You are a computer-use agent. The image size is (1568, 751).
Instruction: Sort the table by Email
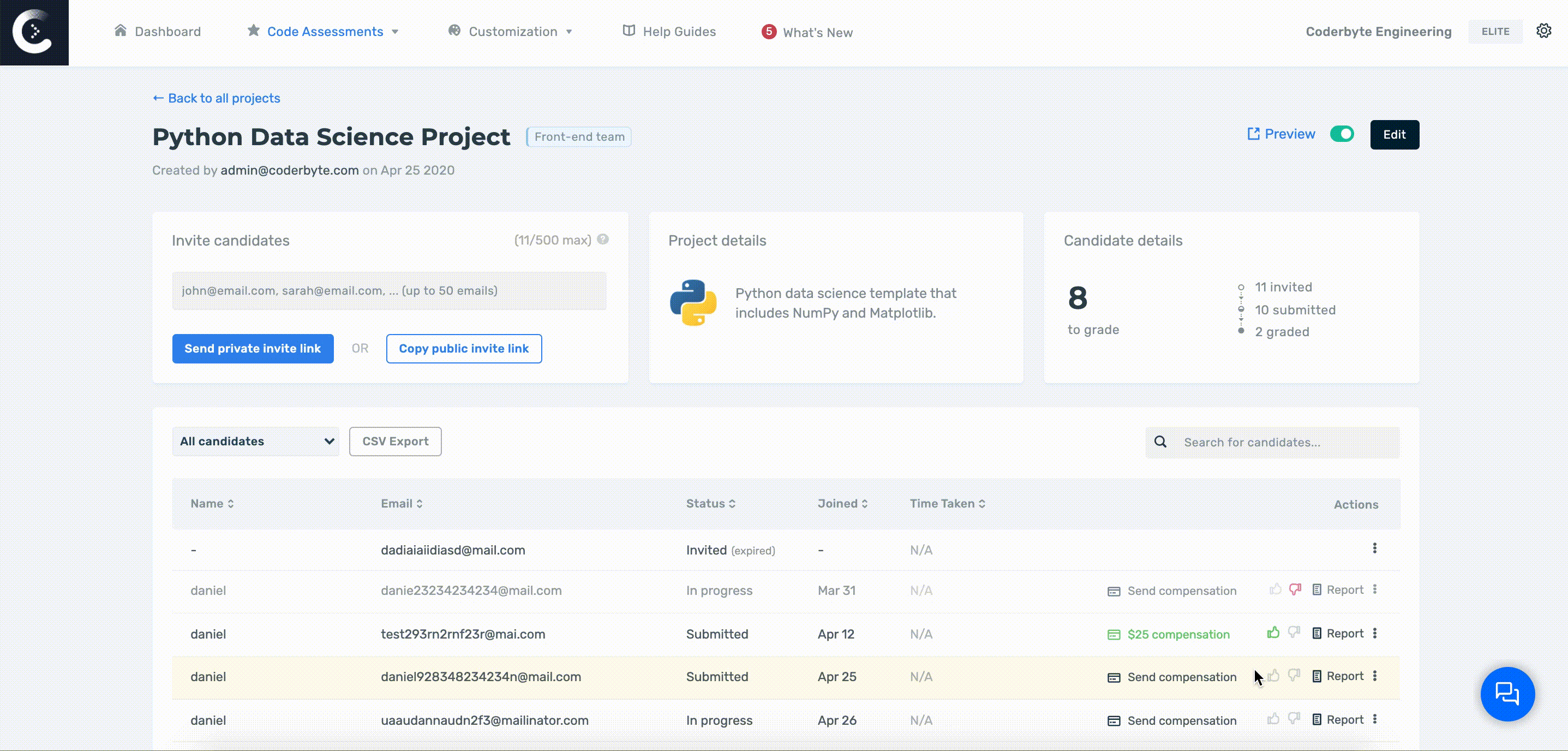point(402,503)
